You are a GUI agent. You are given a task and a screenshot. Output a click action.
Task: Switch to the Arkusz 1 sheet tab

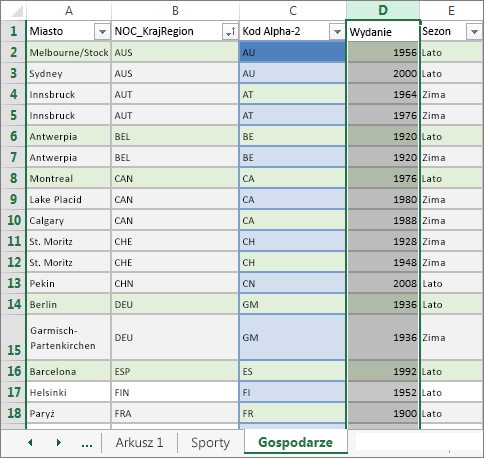coord(139,443)
